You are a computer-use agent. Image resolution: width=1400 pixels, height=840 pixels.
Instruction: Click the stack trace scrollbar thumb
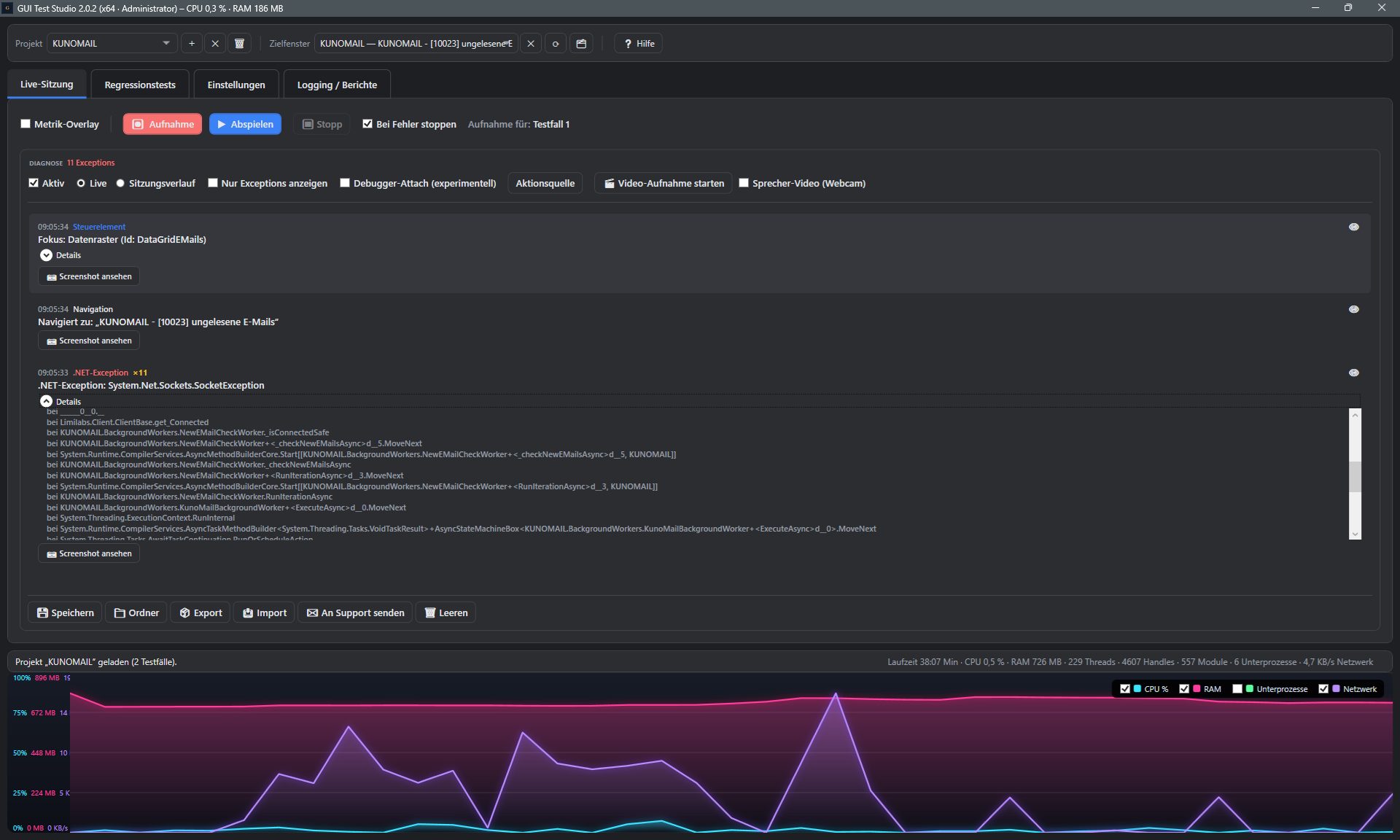1356,477
